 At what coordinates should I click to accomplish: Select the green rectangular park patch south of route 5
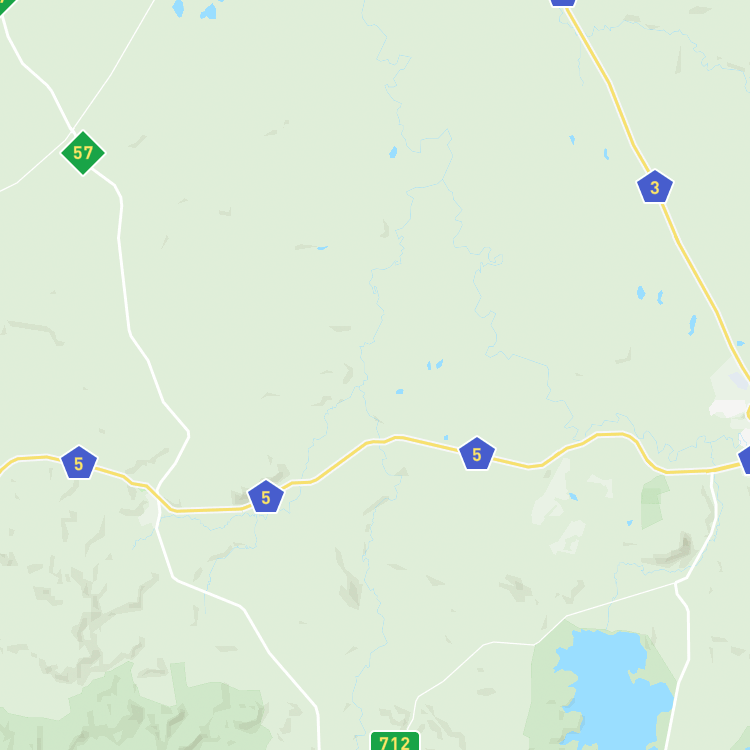click(653, 502)
